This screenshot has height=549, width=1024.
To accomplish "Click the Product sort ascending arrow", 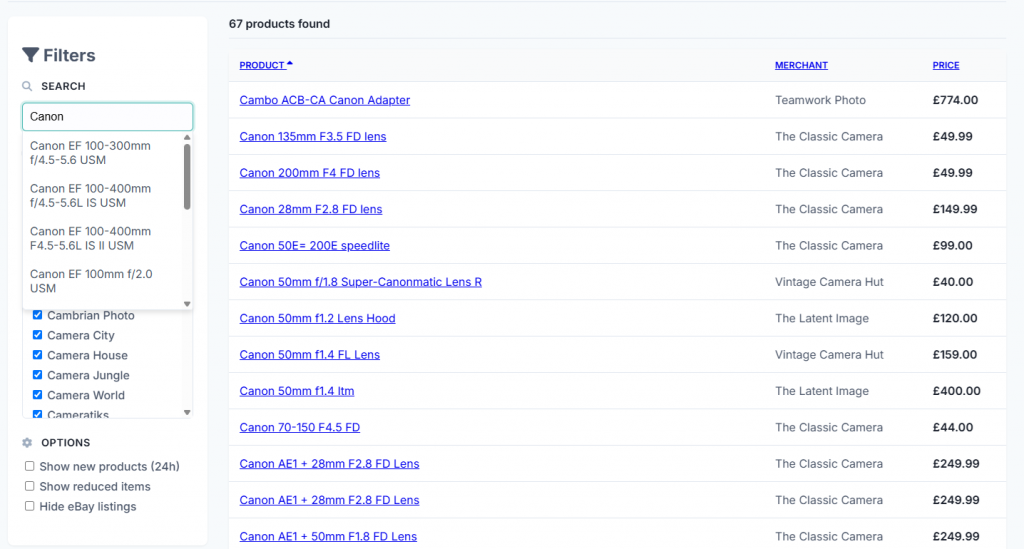I will (x=290, y=64).
